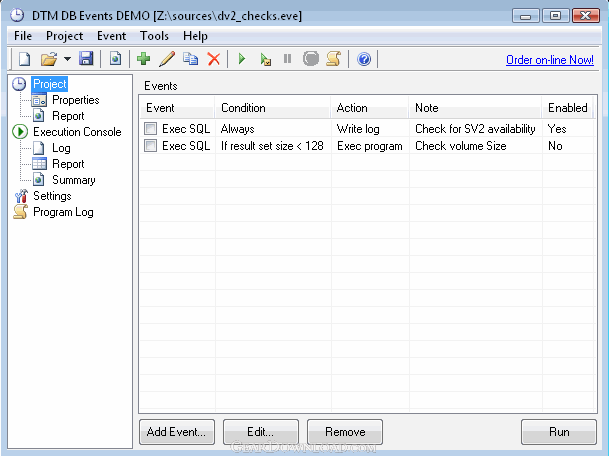
Task: Minimize the DTM DB Events window
Action: click(525, 16)
